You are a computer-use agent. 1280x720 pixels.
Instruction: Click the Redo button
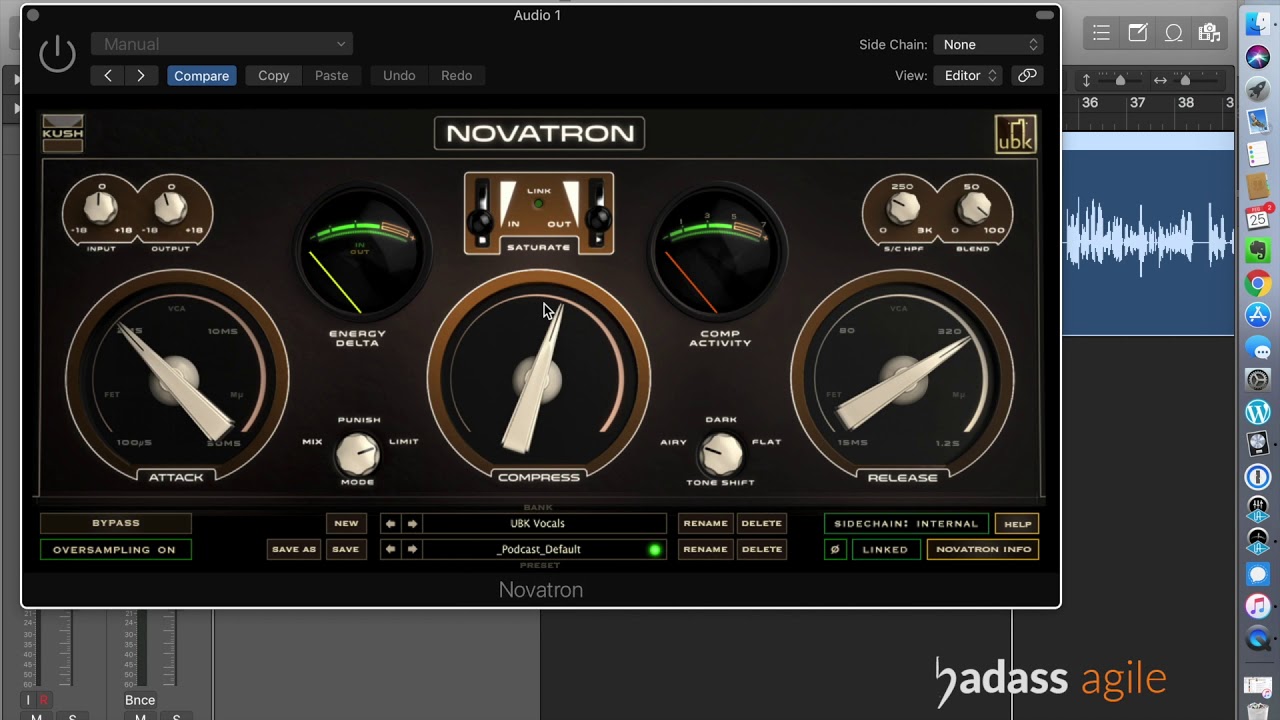(x=456, y=75)
